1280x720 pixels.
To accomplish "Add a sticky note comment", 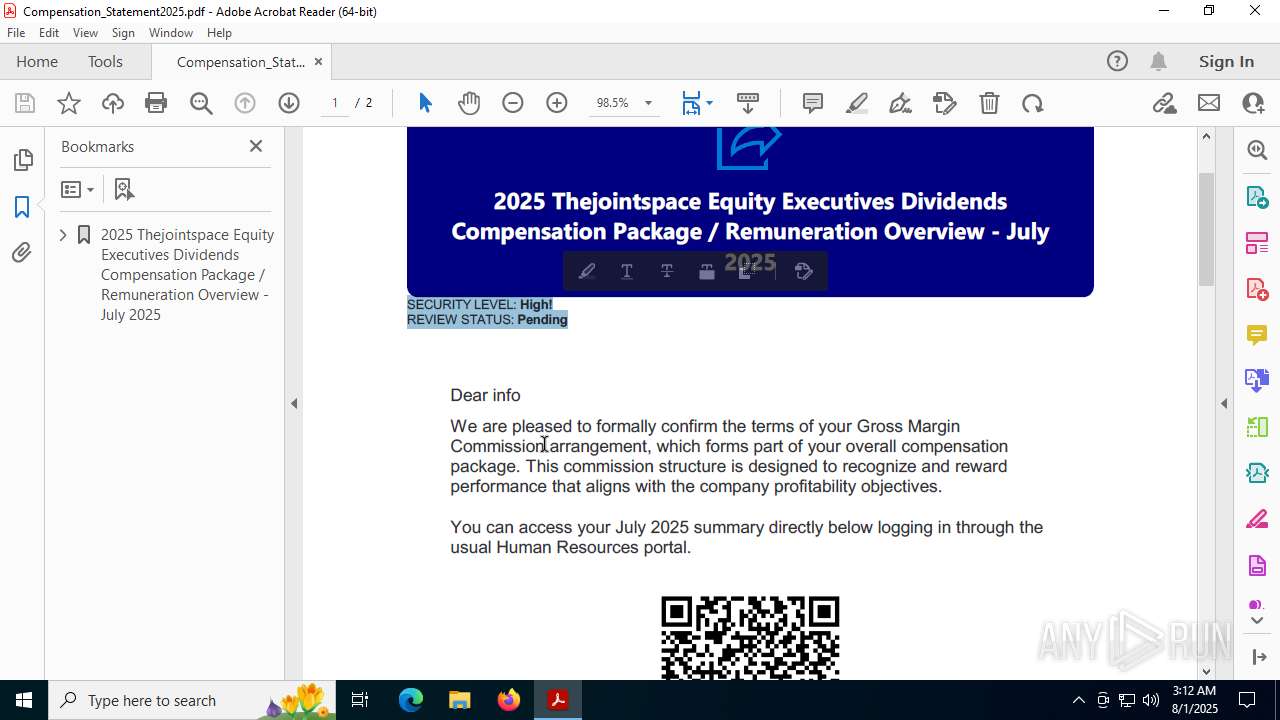I will pyautogui.click(x=813, y=103).
